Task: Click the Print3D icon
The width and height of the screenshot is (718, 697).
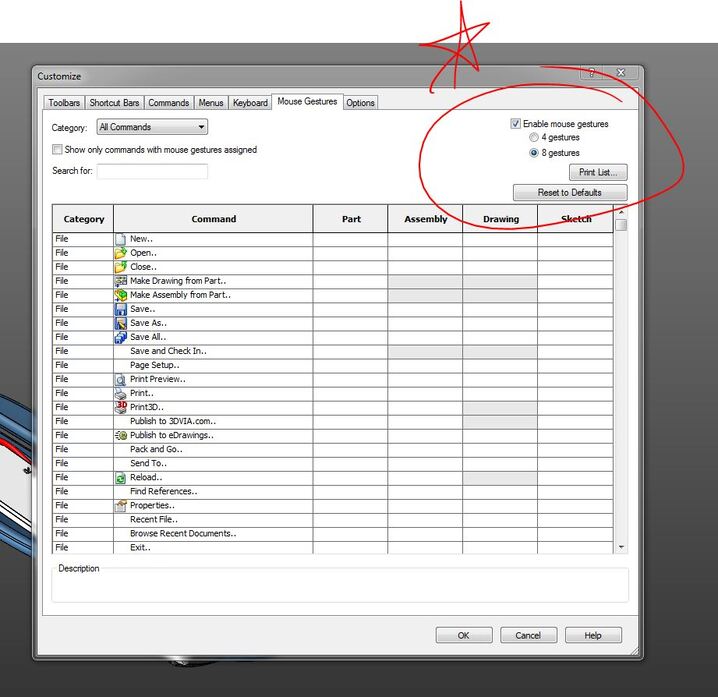Action: tap(120, 408)
